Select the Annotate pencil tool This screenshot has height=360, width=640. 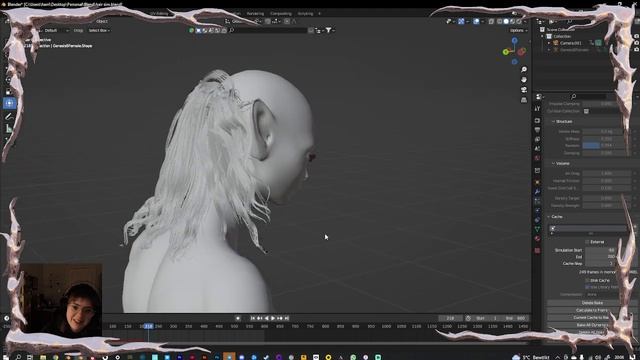click(9, 117)
